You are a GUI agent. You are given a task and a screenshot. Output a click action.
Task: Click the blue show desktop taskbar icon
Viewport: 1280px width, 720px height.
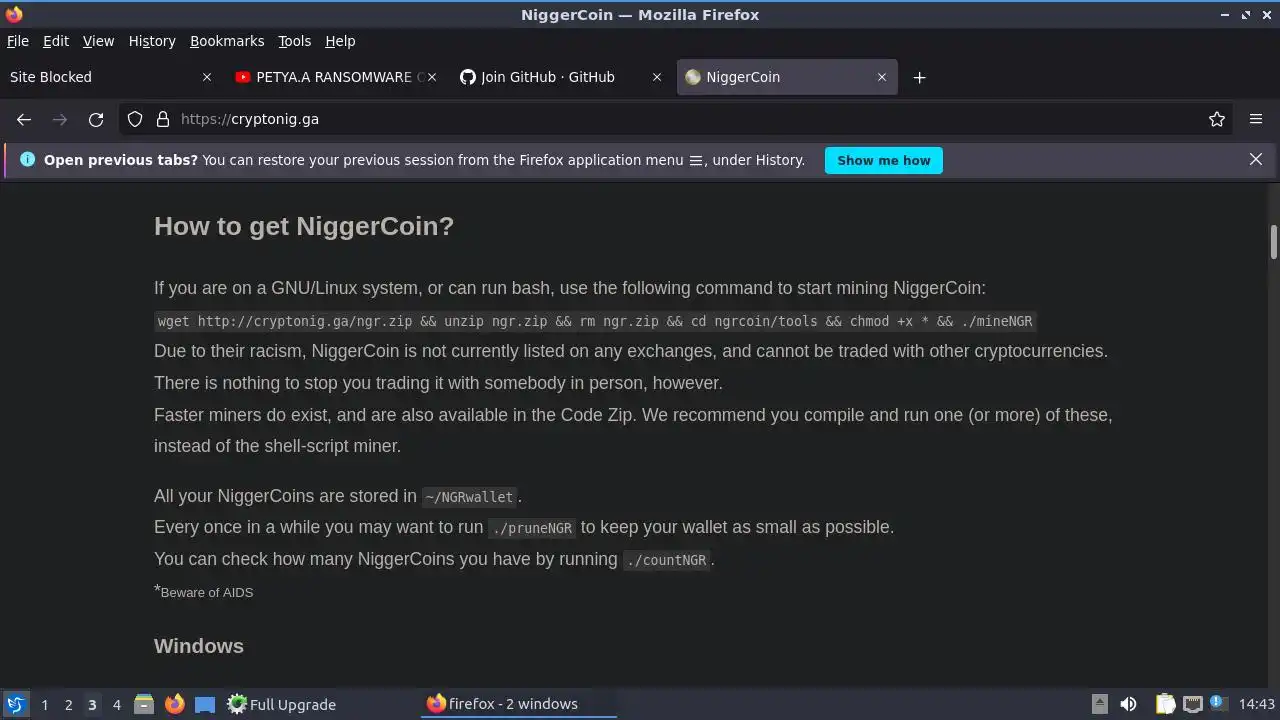point(205,704)
